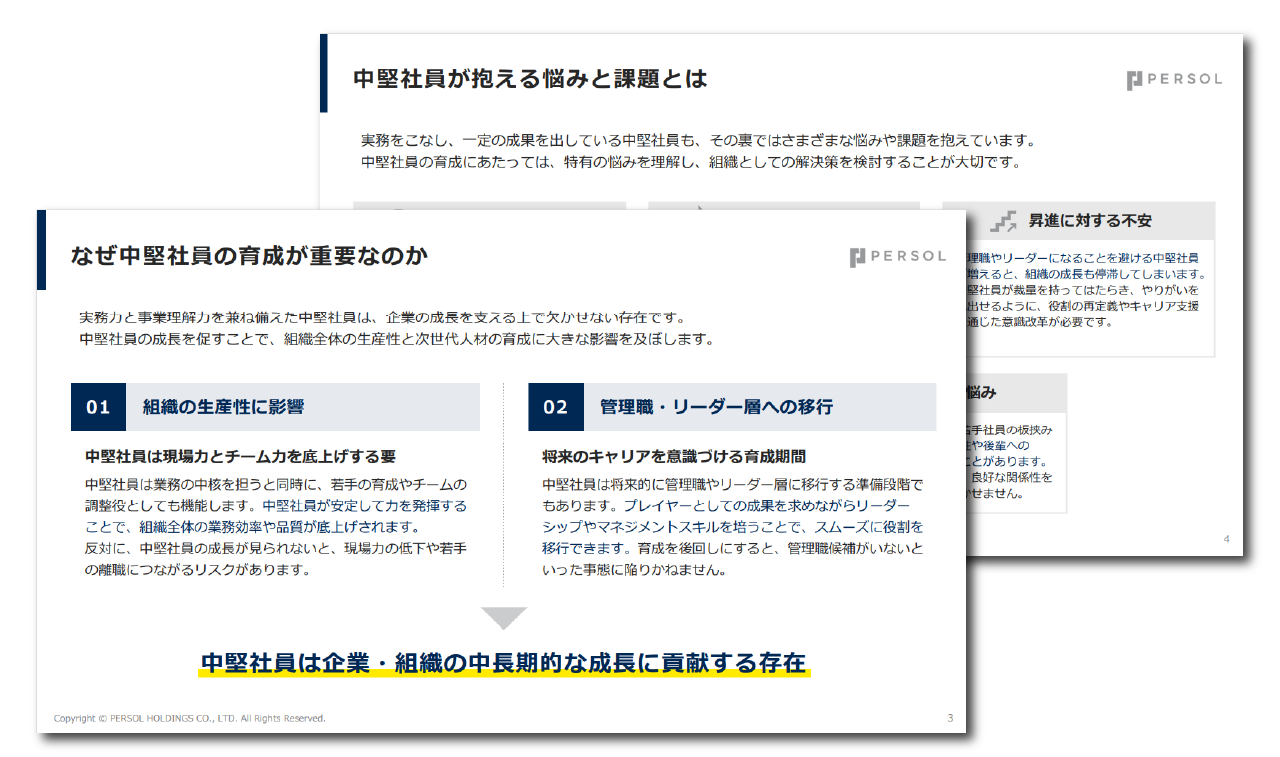Click the PERSOL logo on the back slide

point(1173,80)
